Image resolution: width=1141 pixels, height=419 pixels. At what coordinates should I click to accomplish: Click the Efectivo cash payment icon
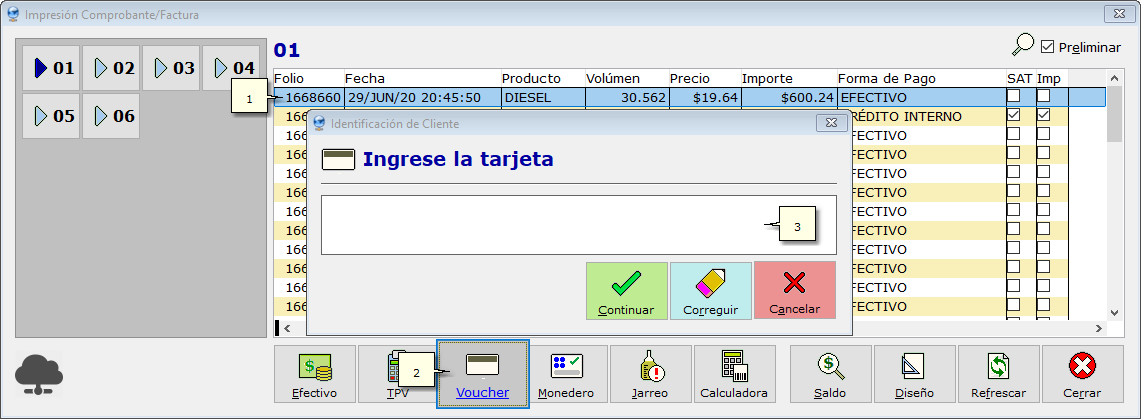[315, 375]
